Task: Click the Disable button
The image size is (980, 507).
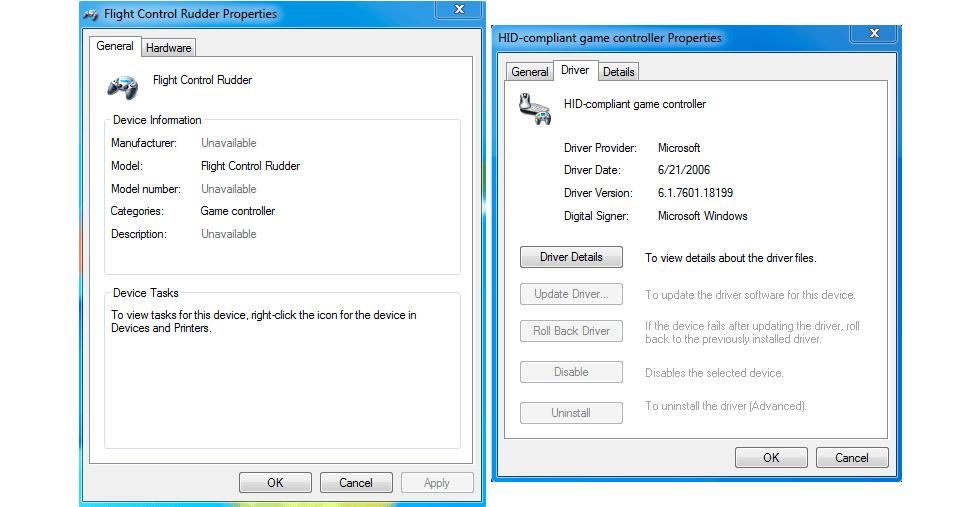Action: point(571,372)
